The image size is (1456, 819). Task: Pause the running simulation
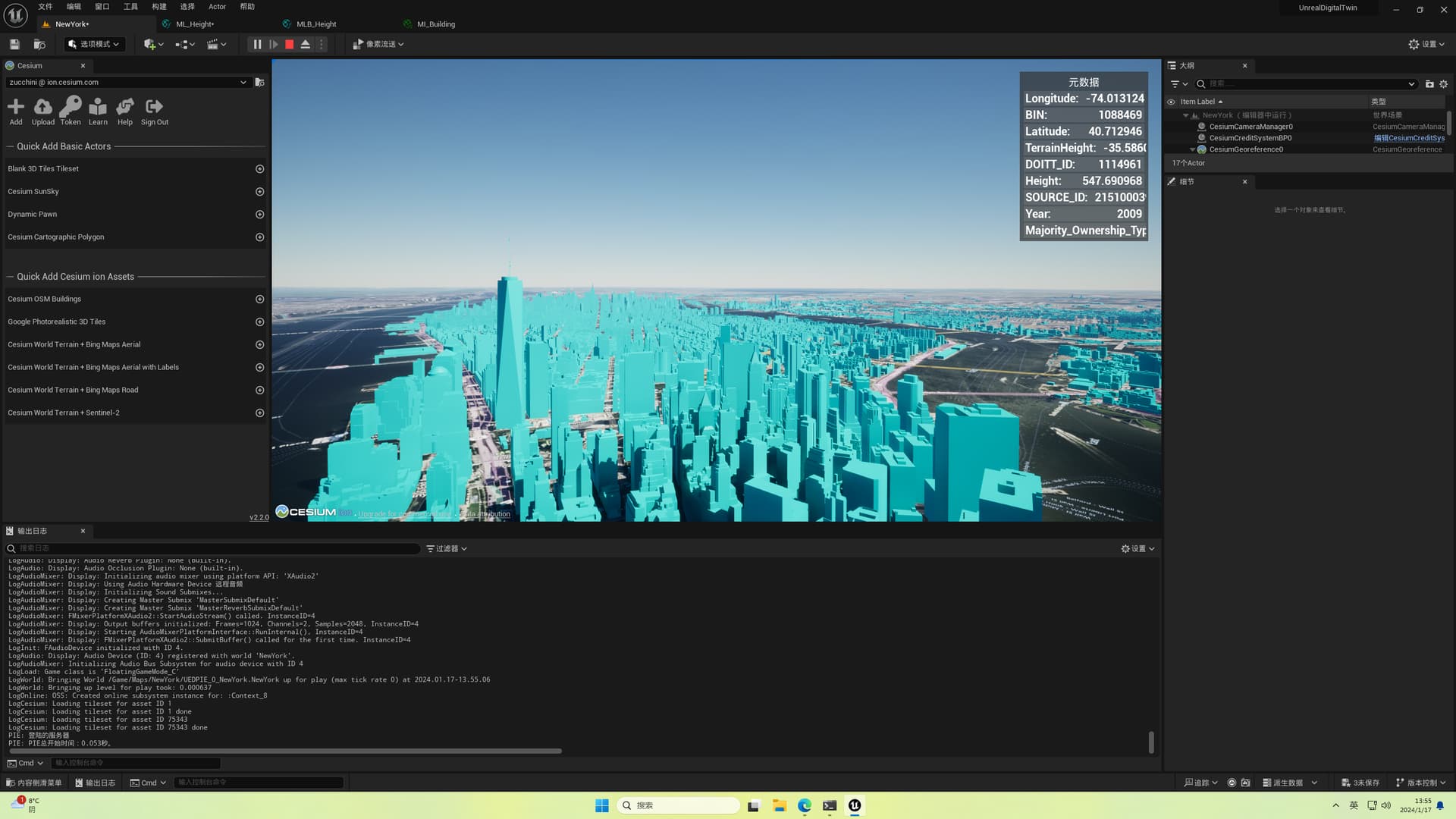[x=257, y=45]
